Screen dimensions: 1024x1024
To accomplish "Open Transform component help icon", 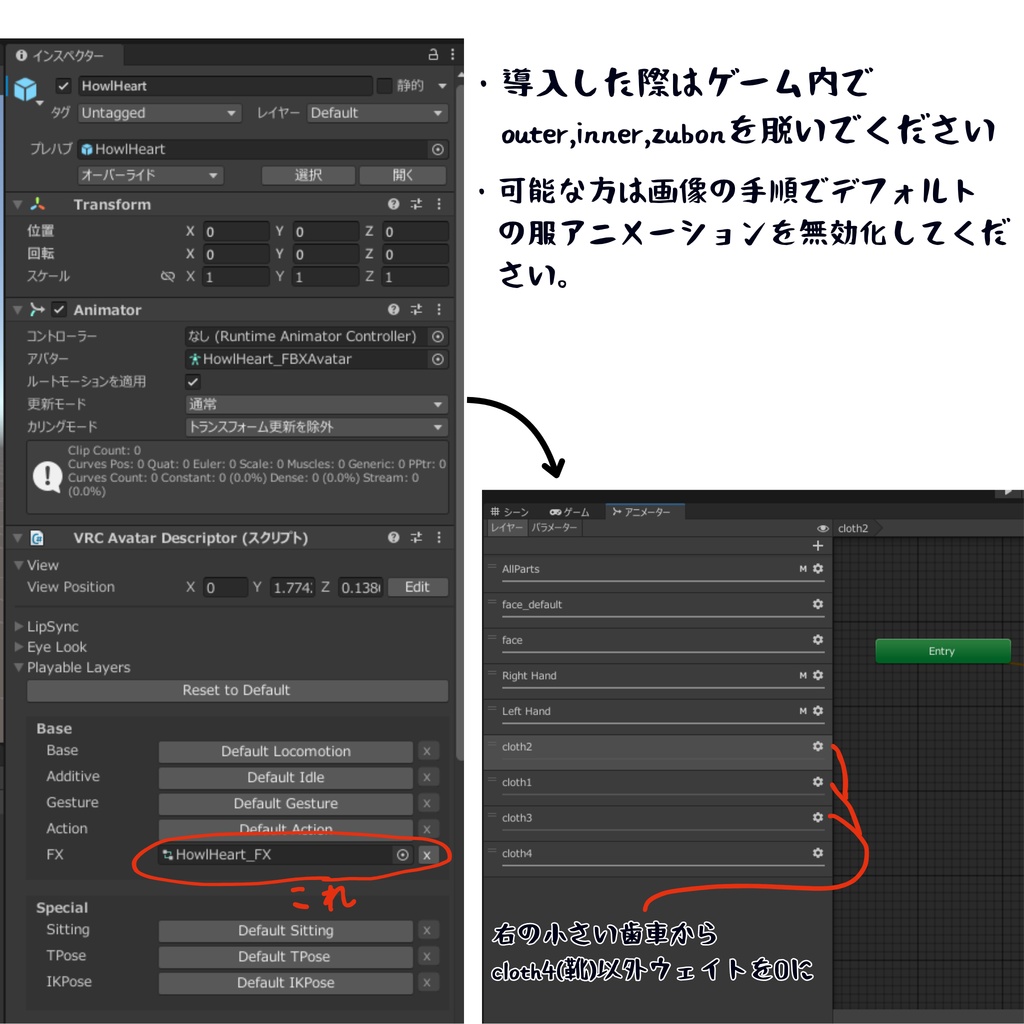I will coord(393,204).
